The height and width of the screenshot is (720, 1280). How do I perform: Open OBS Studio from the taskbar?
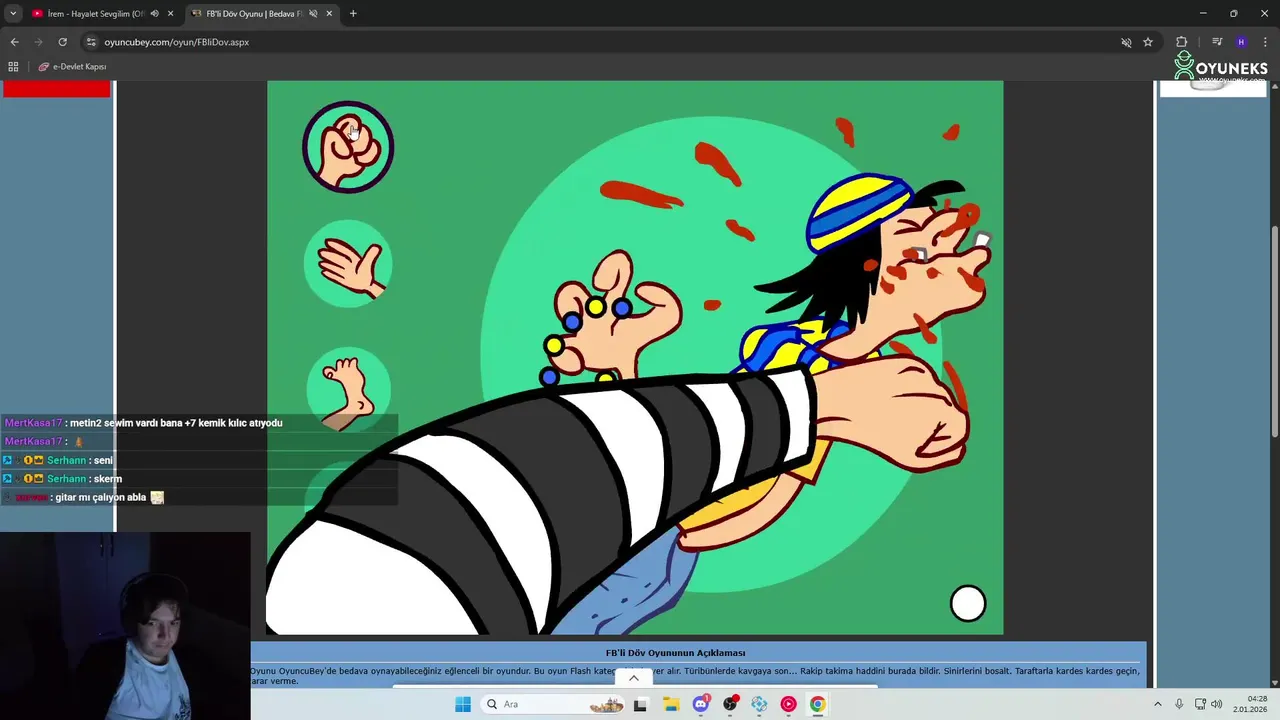(730, 704)
